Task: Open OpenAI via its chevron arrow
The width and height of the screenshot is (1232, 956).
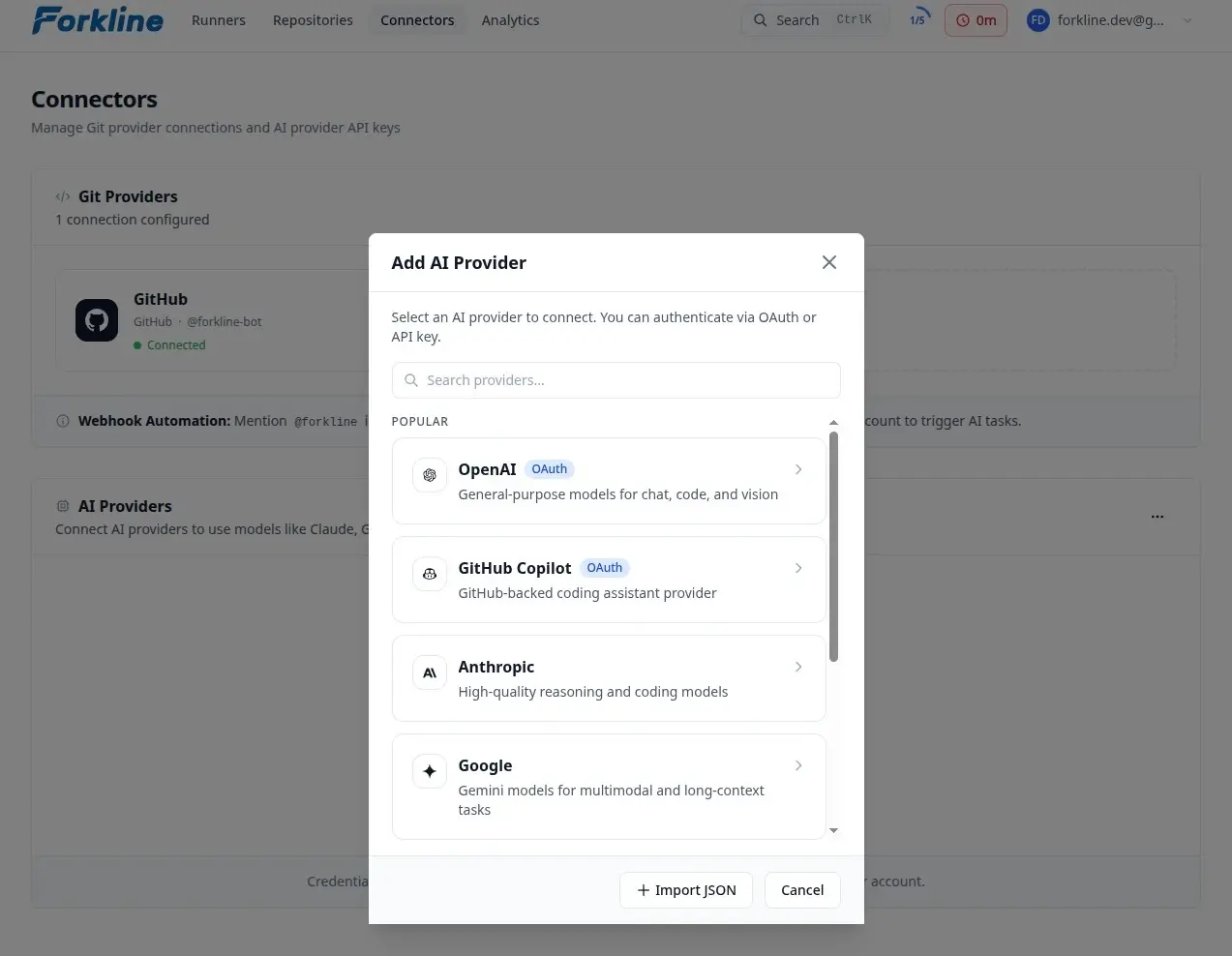Action: pyautogui.click(x=798, y=469)
